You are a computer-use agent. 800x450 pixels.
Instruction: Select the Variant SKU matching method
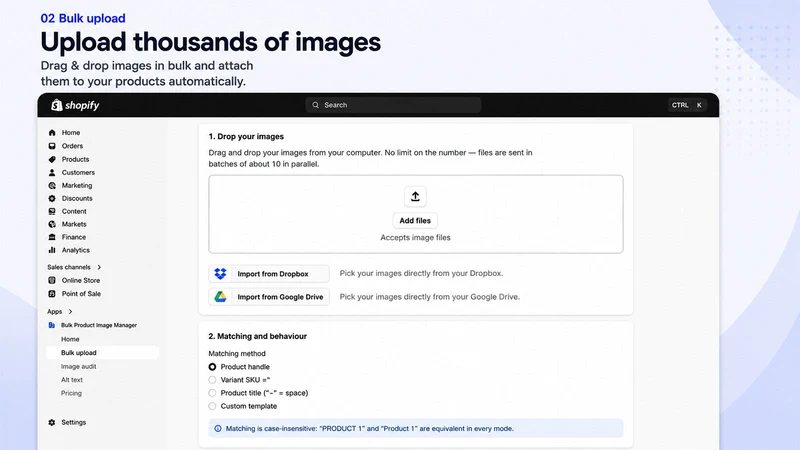tap(212, 380)
